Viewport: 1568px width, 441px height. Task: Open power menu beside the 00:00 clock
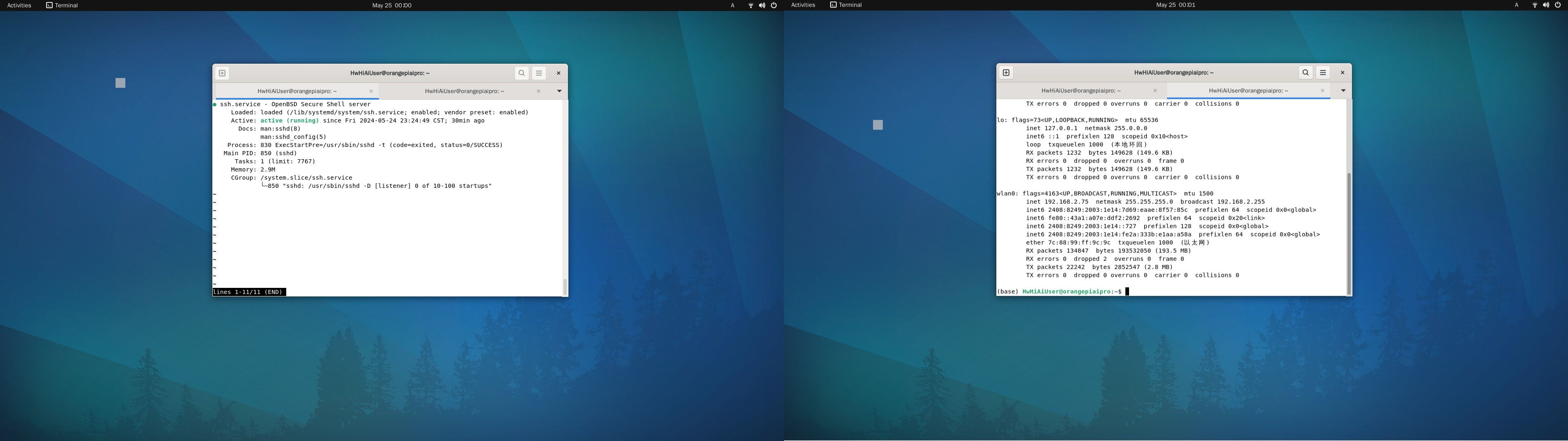click(x=774, y=5)
